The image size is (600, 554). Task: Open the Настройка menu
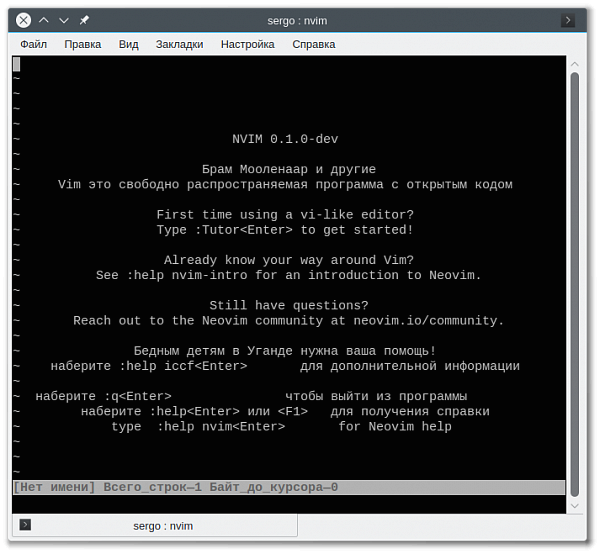pos(248,44)
